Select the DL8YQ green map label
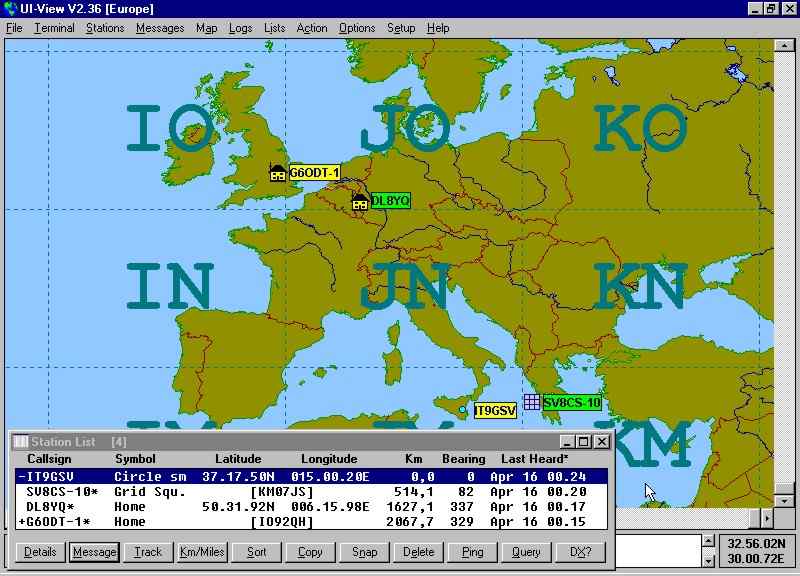The width and height of the screenshot is (800, 576). (x=390, y=201)
